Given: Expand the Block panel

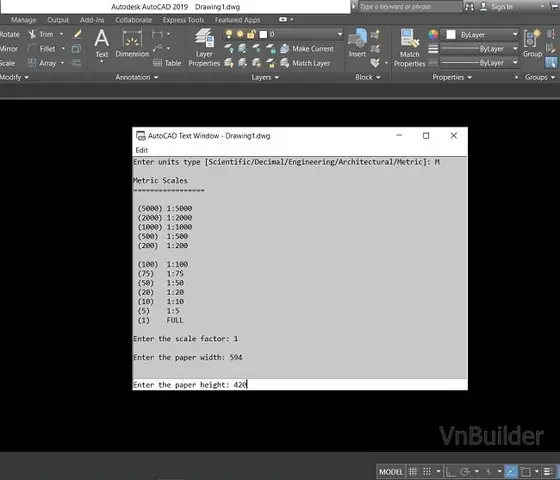Looking at the screenshot, I should pos(368,77).
